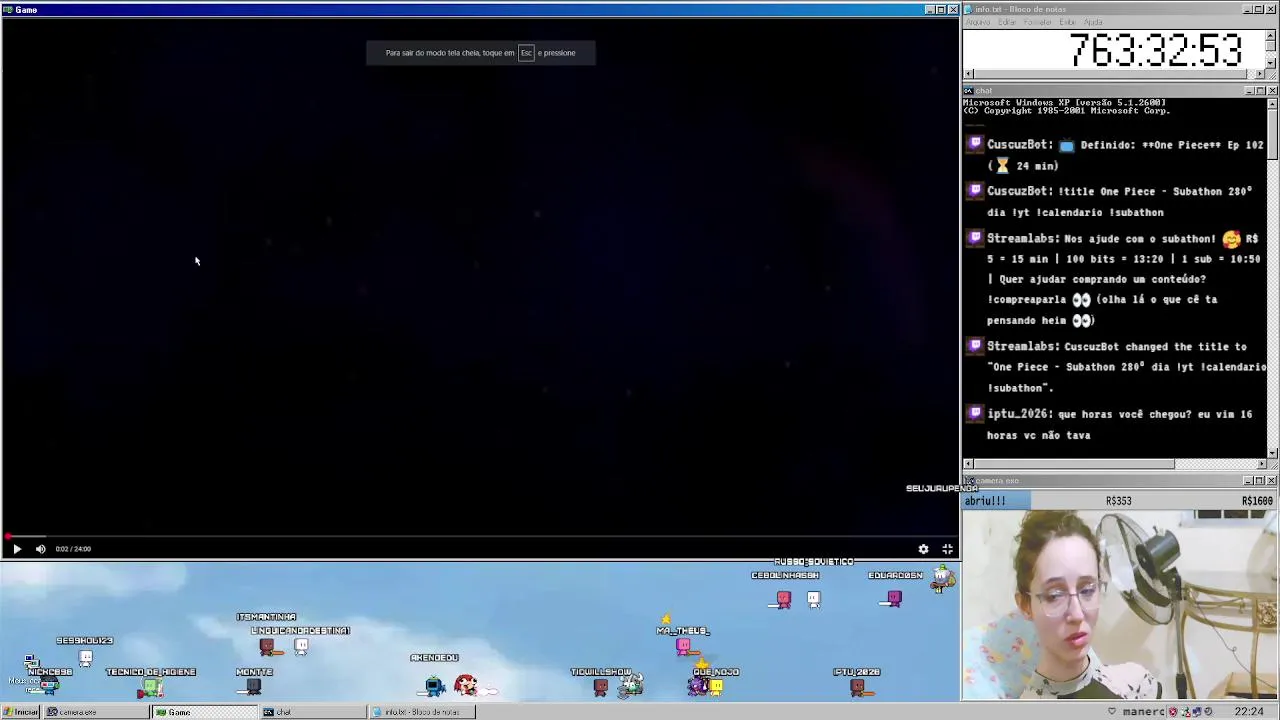
Task: Open the Ajuda menu in Bloco de notas
Action: [x=1093, y=22]
